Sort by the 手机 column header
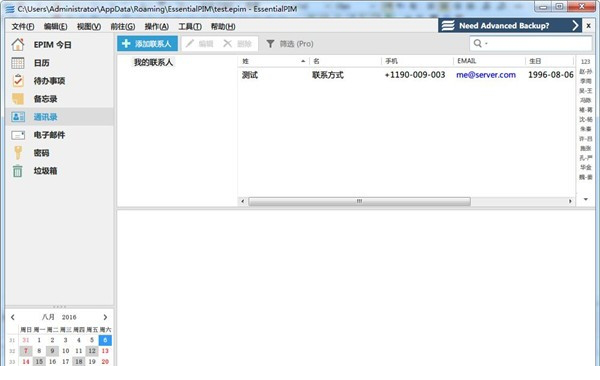The height and width of the screenshot is (380, 600). [x=417, y=61]
